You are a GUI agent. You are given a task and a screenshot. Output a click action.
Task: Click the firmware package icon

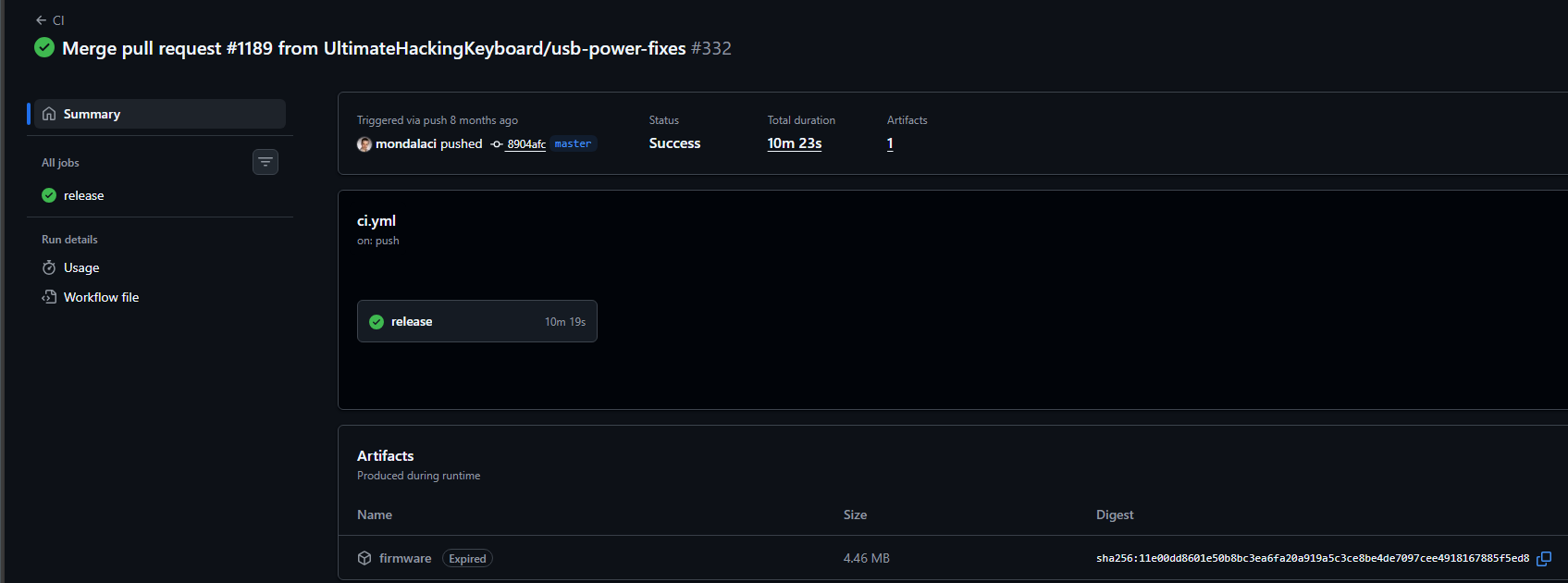coord(364,558)
